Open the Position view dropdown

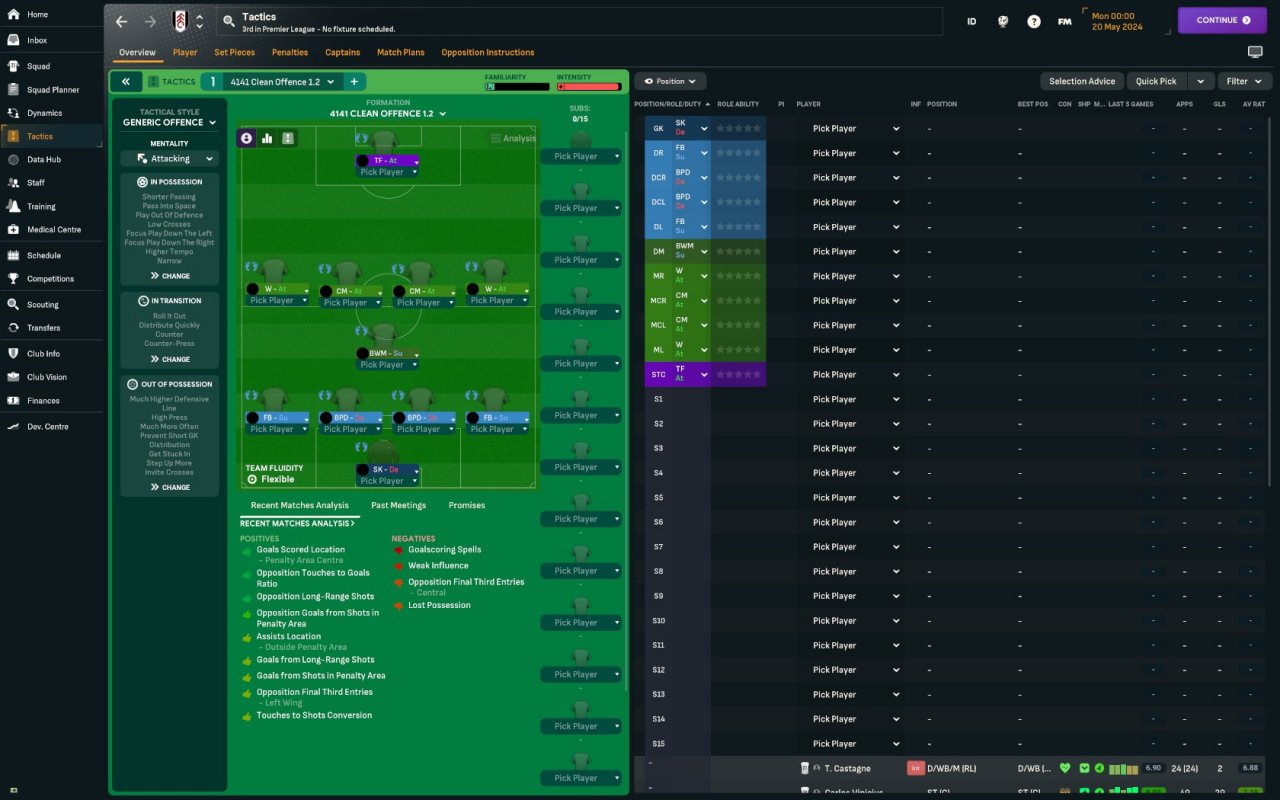670,81
